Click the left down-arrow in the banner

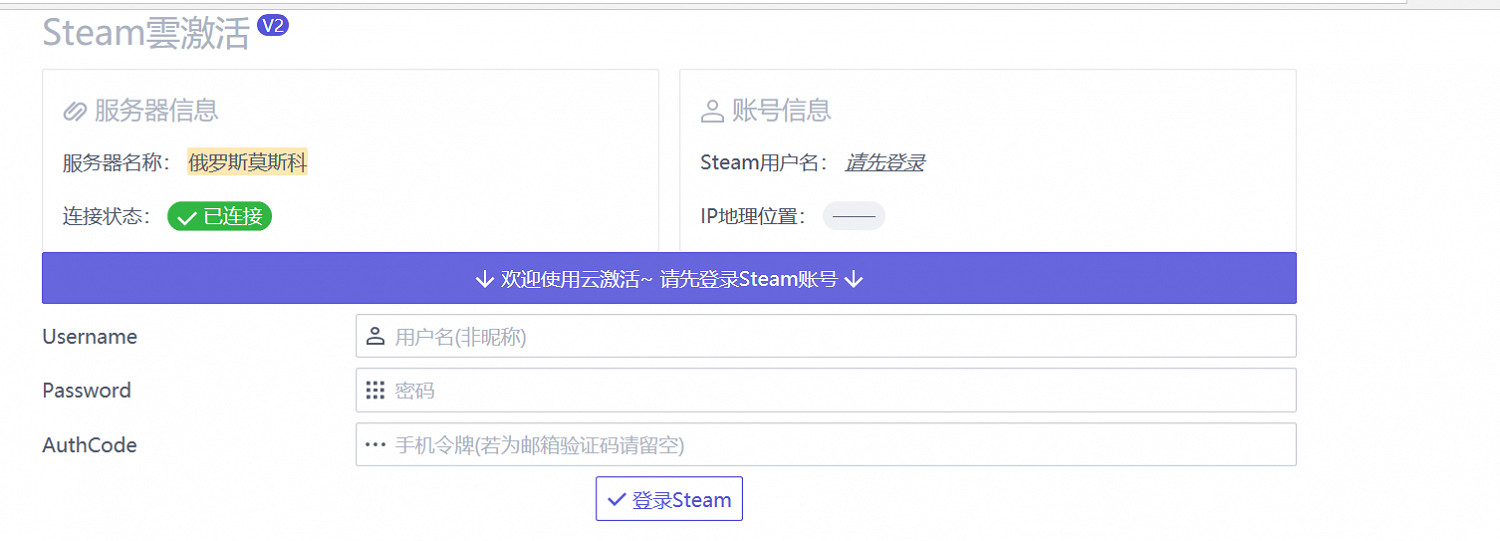[x=485, y=279]
